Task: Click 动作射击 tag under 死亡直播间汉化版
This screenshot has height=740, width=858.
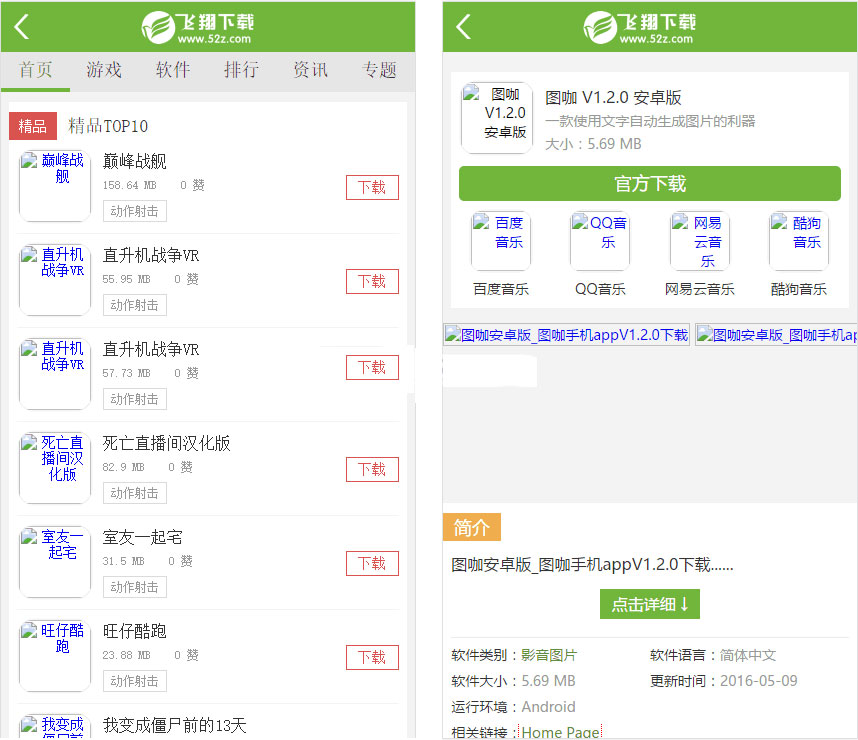Action: 135,493
